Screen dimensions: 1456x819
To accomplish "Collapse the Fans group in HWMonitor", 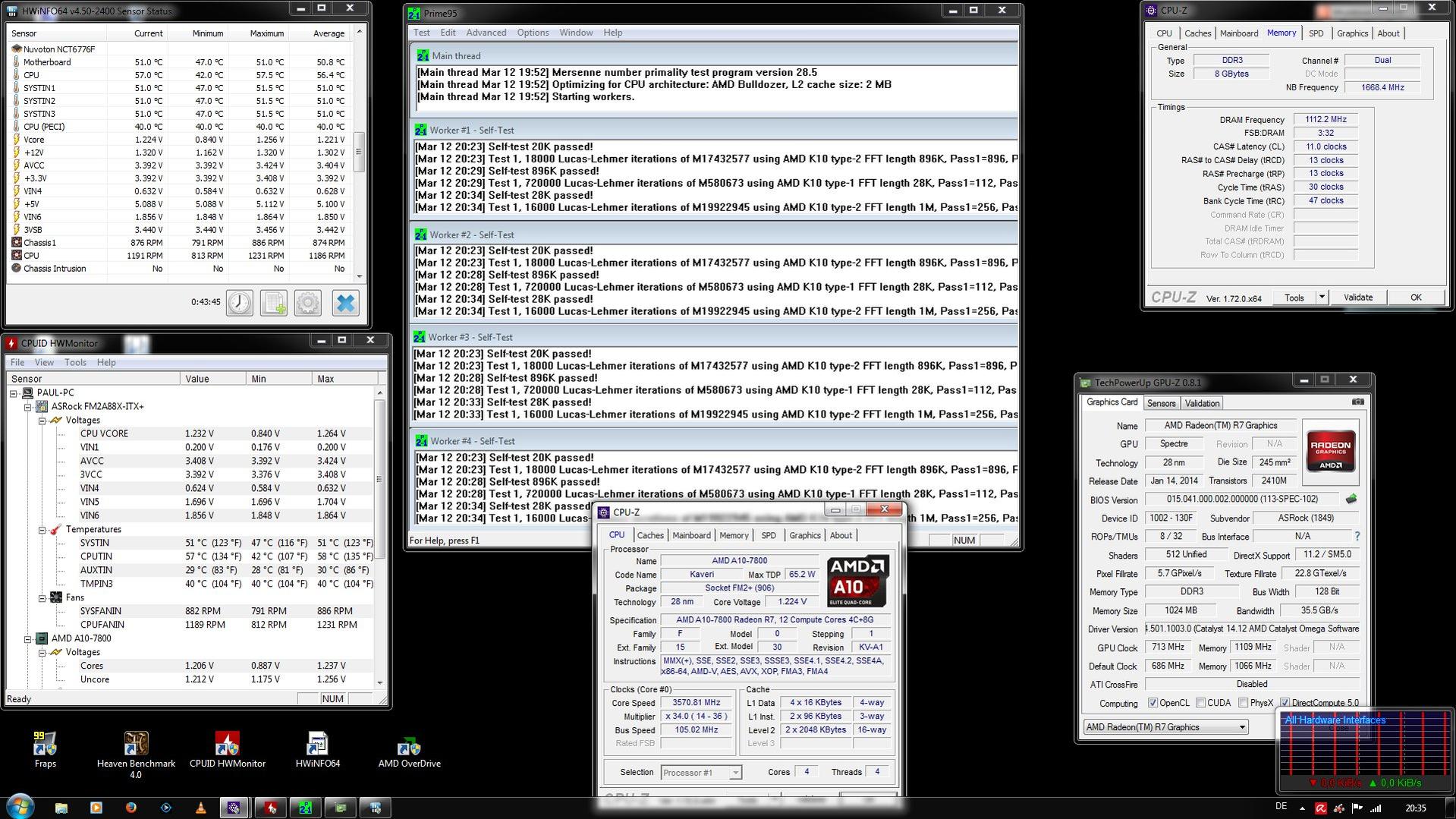I will [42, 598].
